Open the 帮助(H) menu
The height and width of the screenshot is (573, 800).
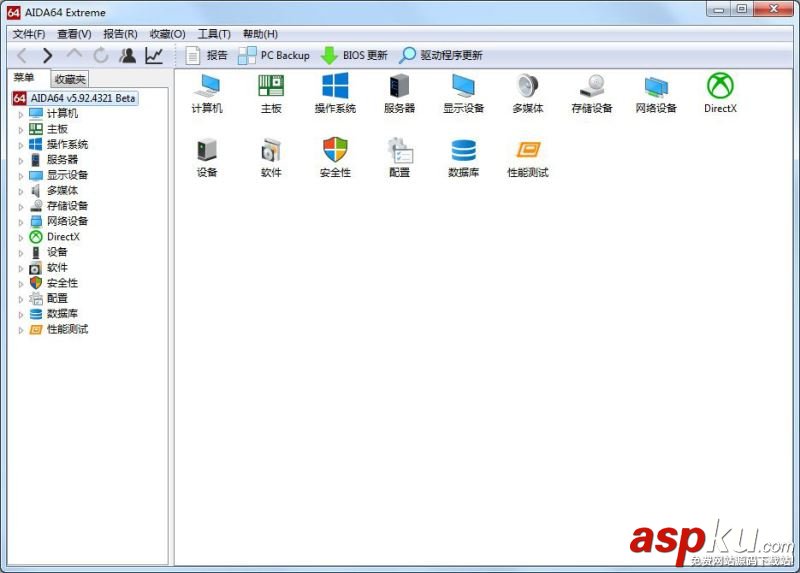point(260,34)
